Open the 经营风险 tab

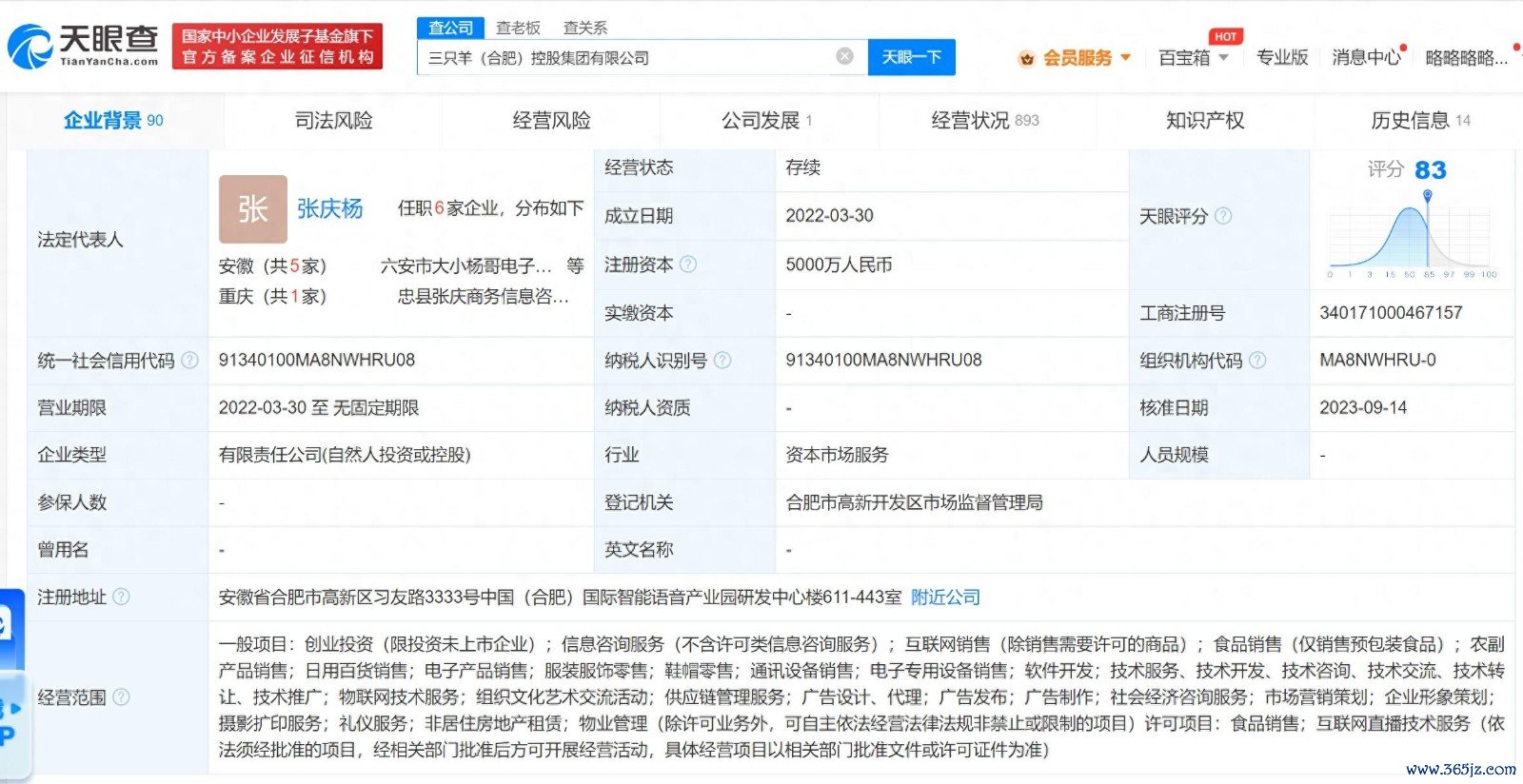(551, 121)
